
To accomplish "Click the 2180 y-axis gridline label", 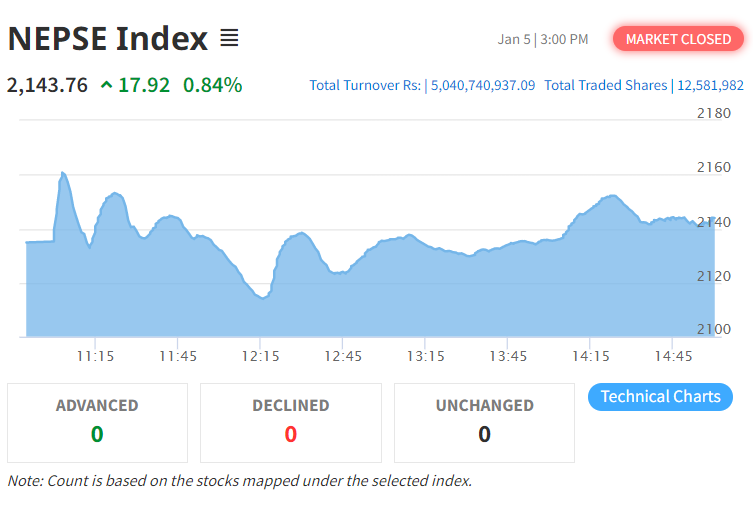I will (x=714, y=113).
